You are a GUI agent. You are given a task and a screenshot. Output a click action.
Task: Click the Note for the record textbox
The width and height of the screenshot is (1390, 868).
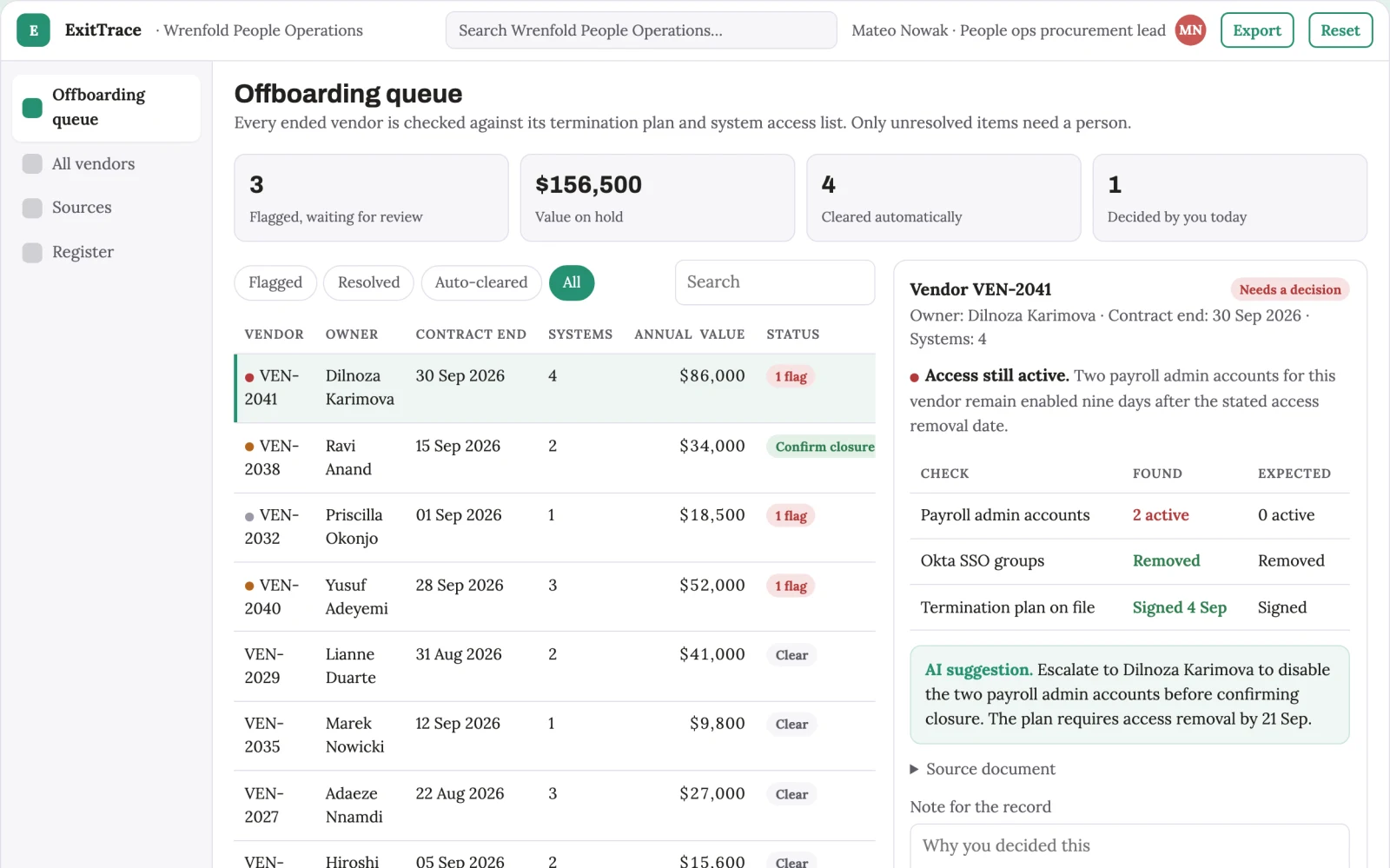tap(1129, 846)
